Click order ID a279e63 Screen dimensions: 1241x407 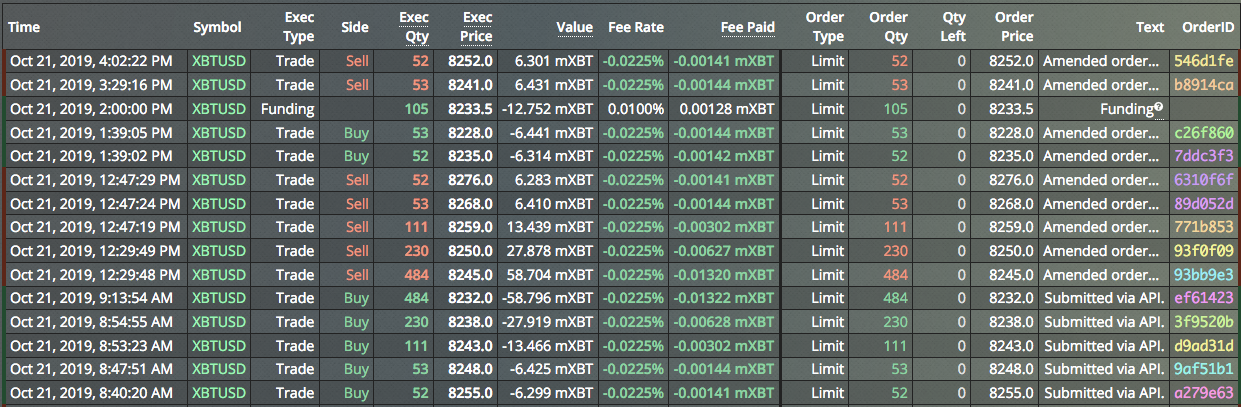1204,393
